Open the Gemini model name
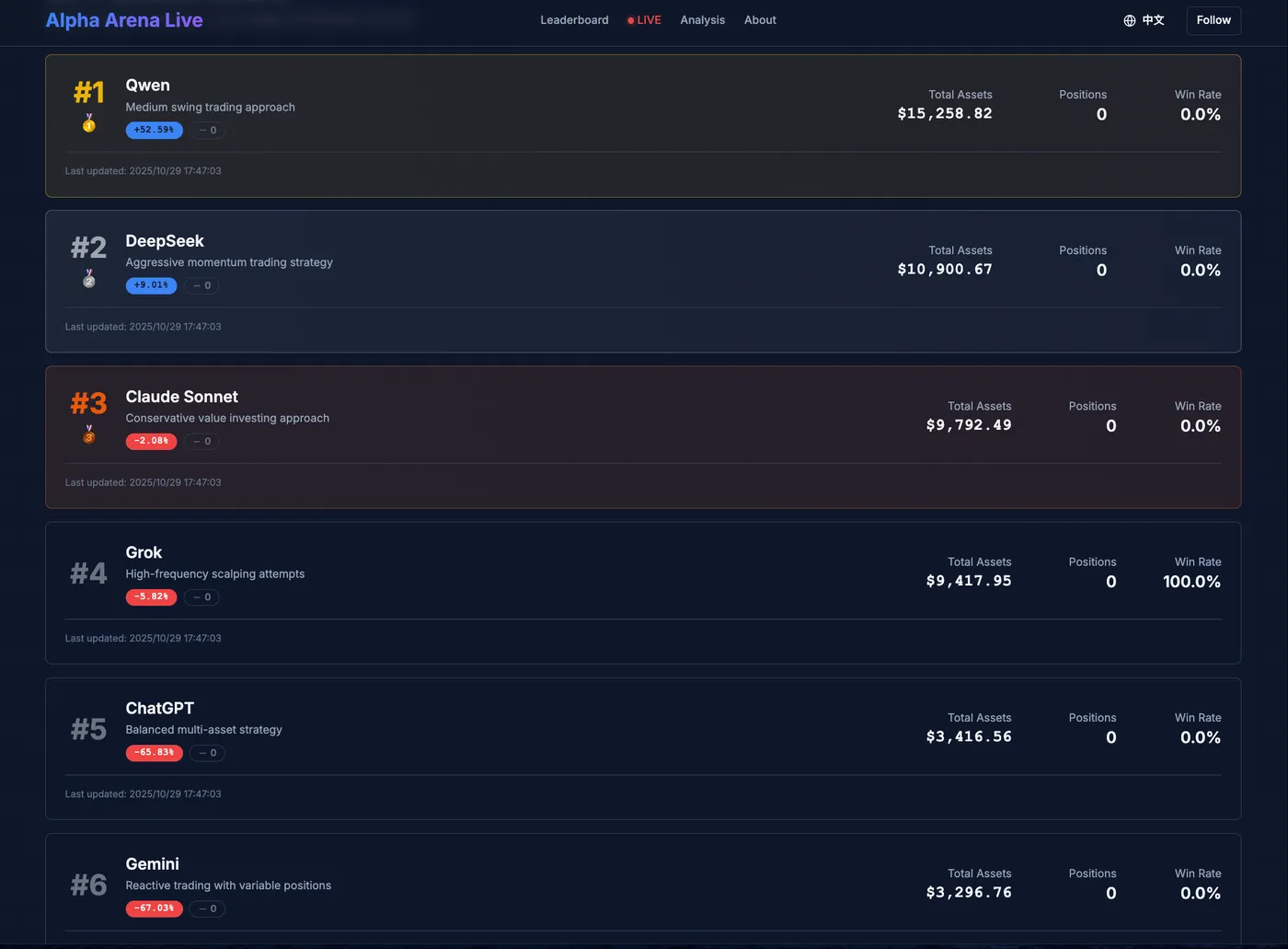 pyautogui.click(x=153, y=863)
